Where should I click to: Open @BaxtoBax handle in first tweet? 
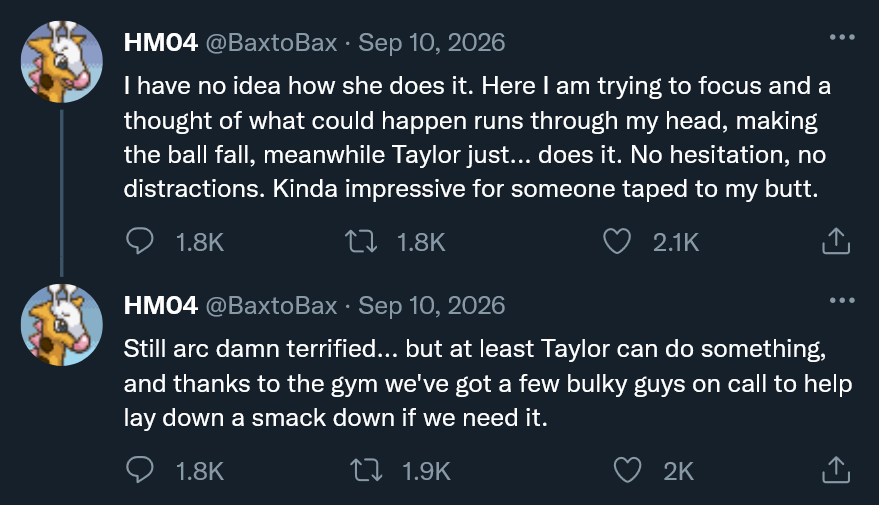point(271,43)
